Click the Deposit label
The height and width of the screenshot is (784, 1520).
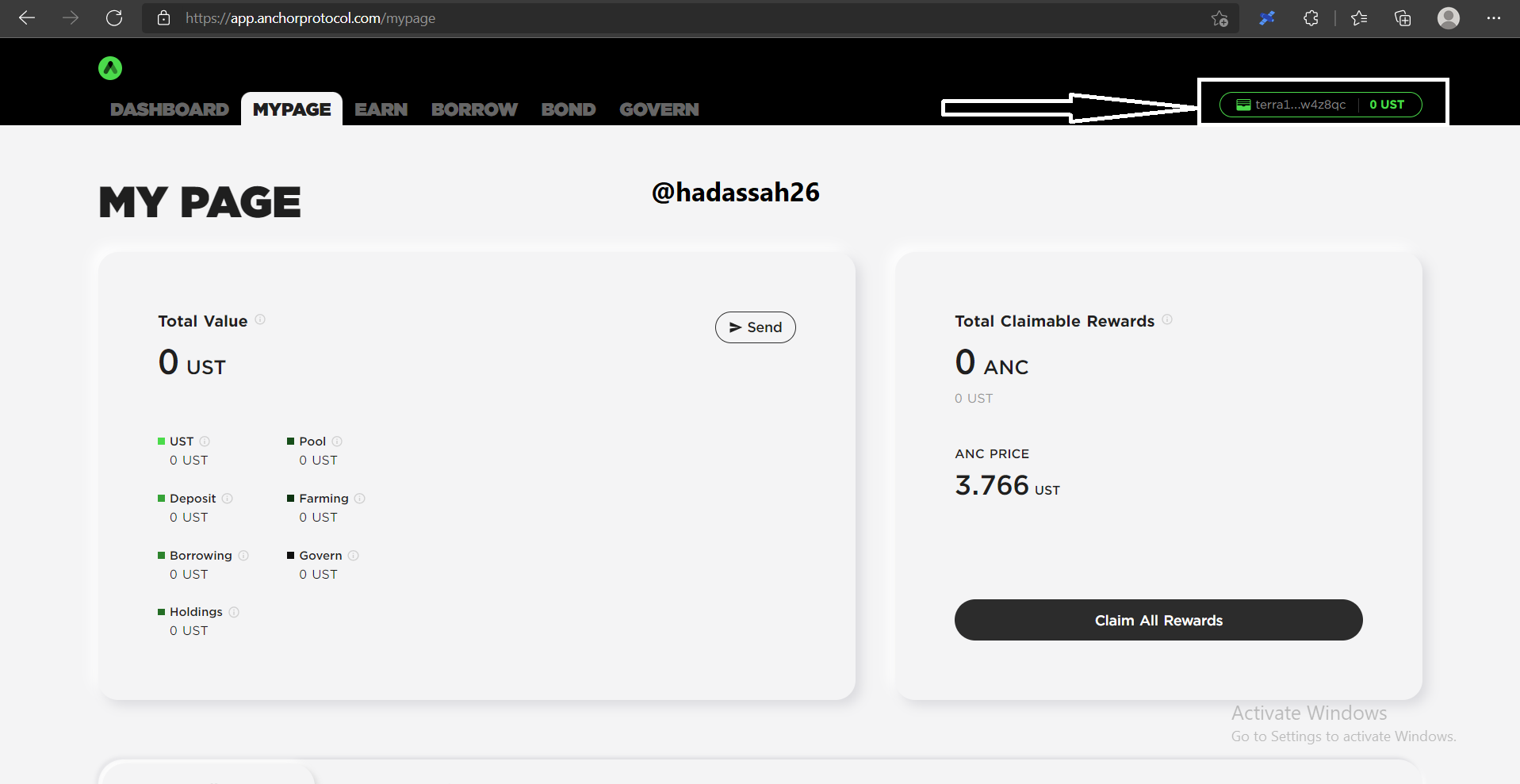point(193,498)
